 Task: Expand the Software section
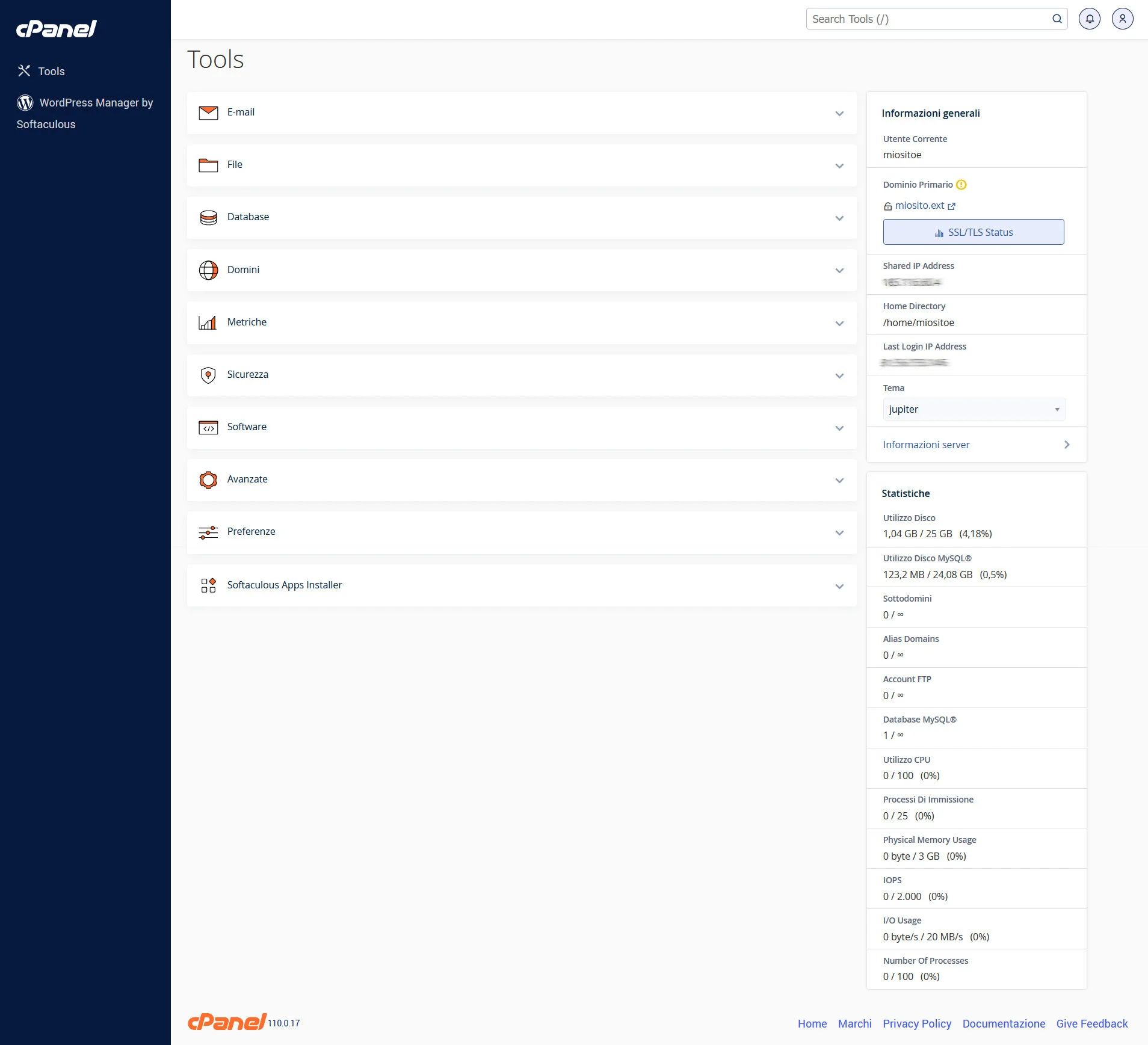[x=839, y=428]
